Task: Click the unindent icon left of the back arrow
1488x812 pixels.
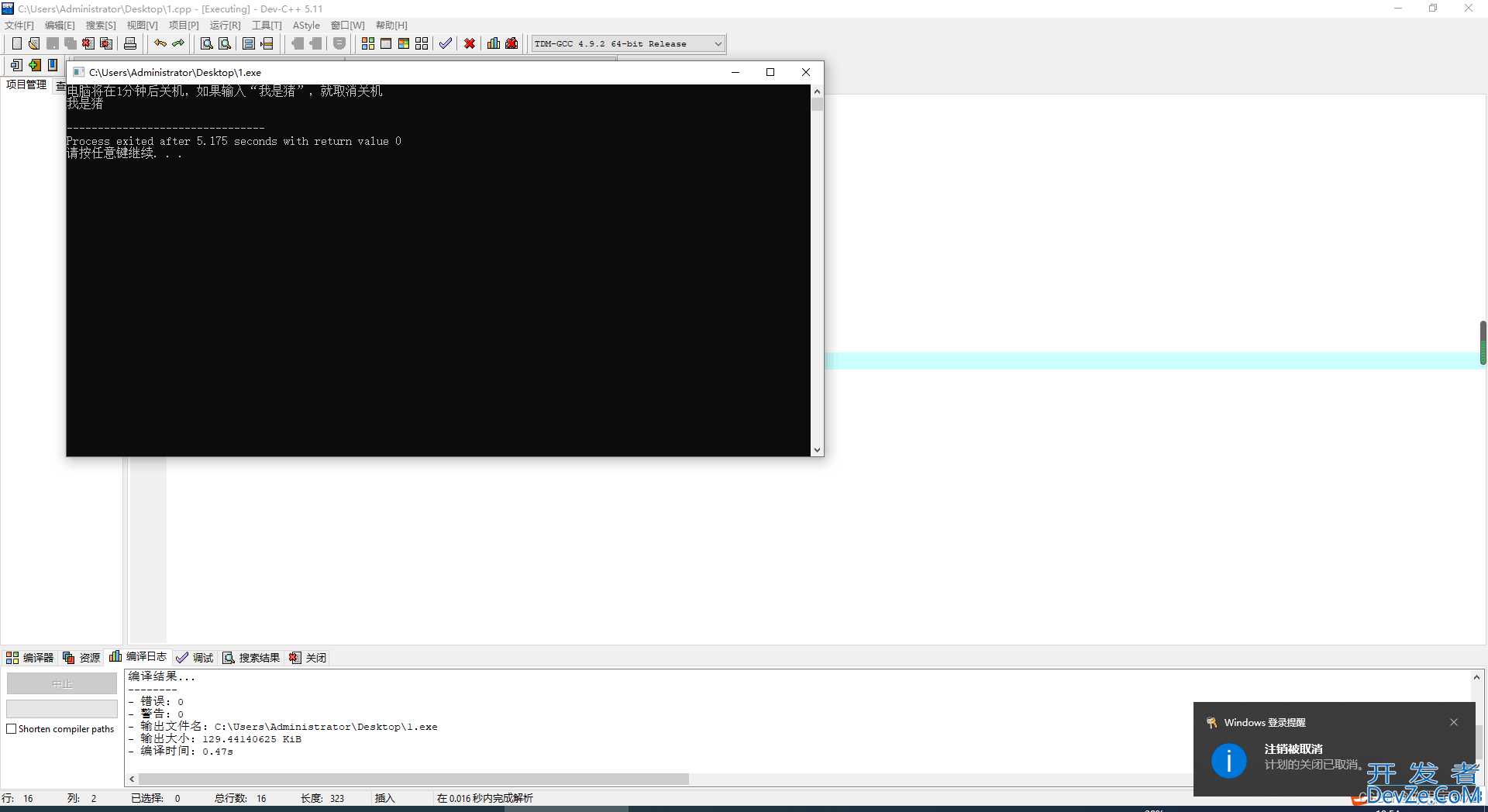Action: (267, 43)
